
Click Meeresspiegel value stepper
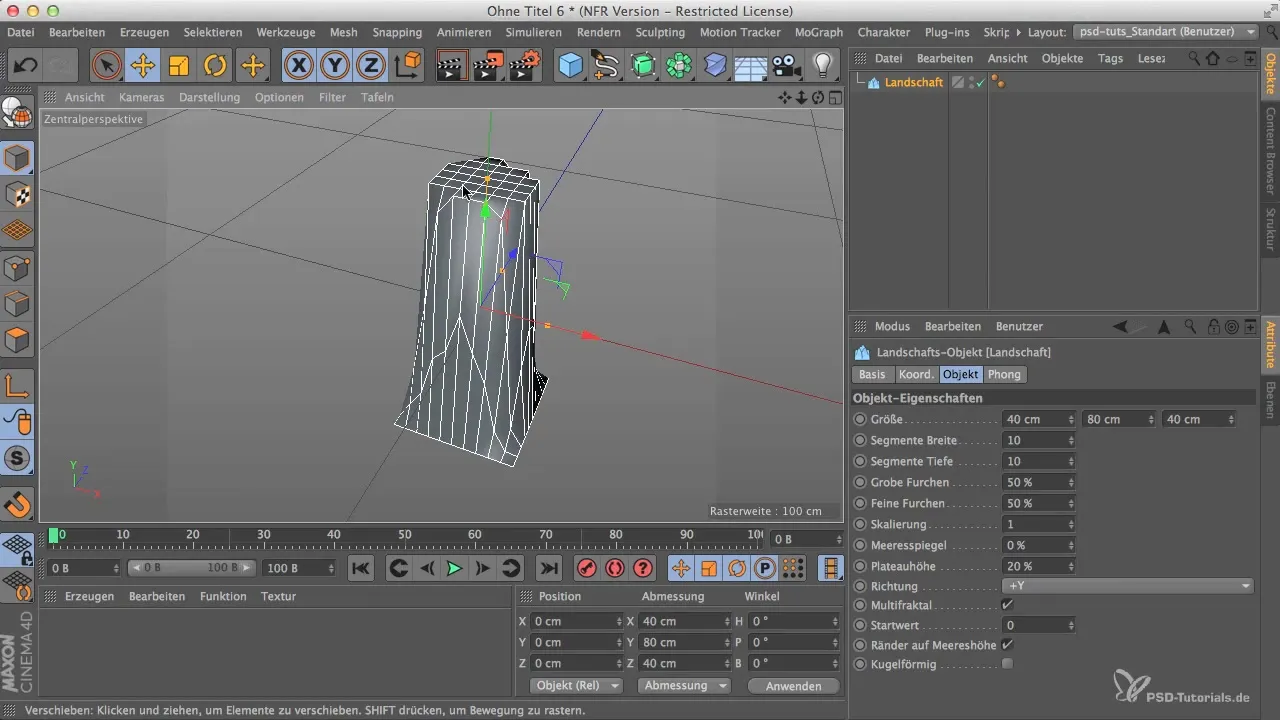pyautogui.click(x=1071, y=545)
